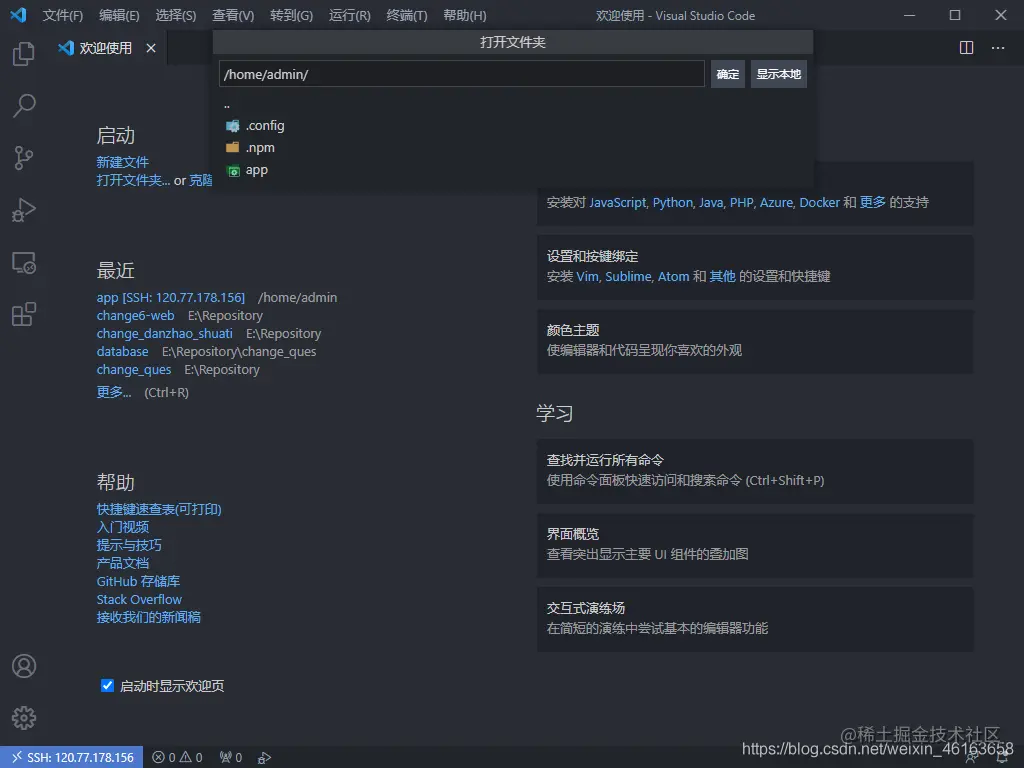Screen dimensions: 1024x768
Task: Open the 查看(V) menu
Action: tap(233, 16)
